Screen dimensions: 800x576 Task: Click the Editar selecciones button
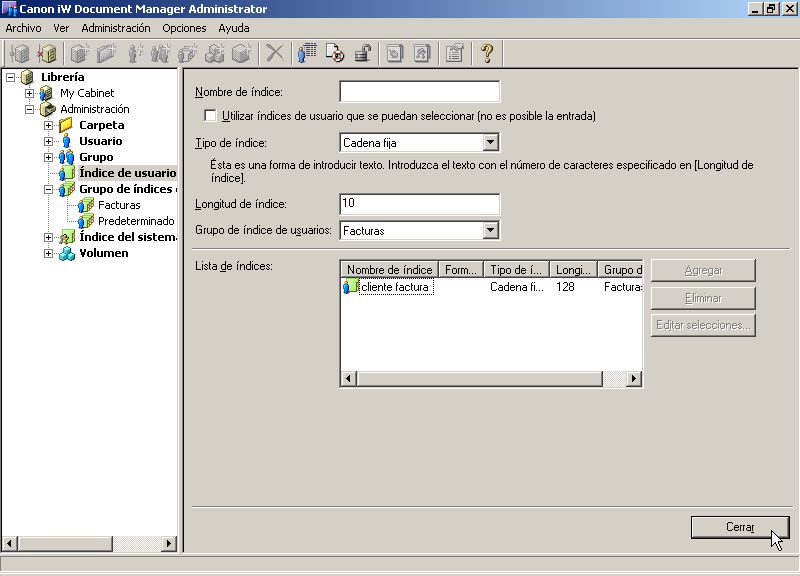703,325
